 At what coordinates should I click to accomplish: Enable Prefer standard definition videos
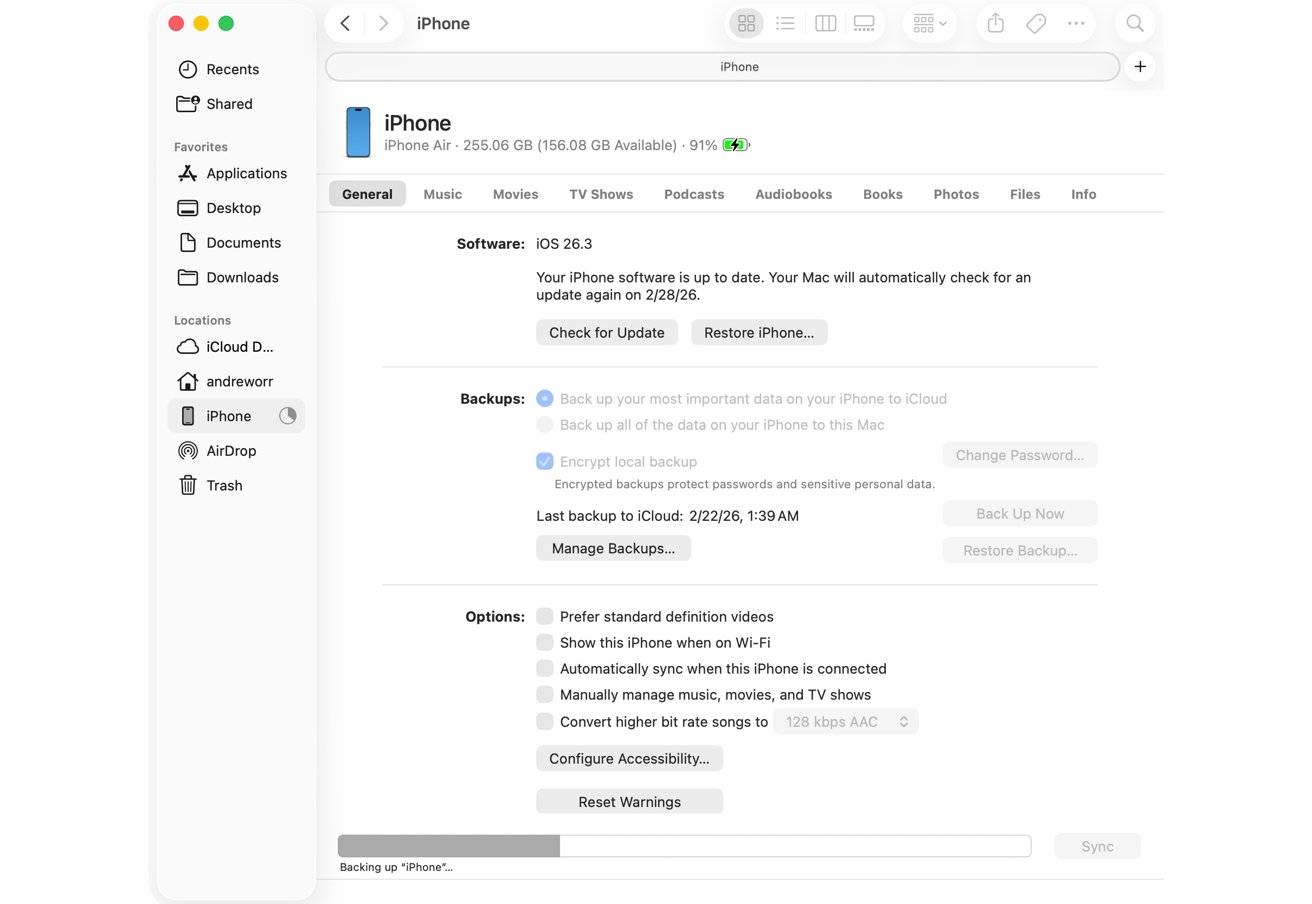click(x=545, y=617)
